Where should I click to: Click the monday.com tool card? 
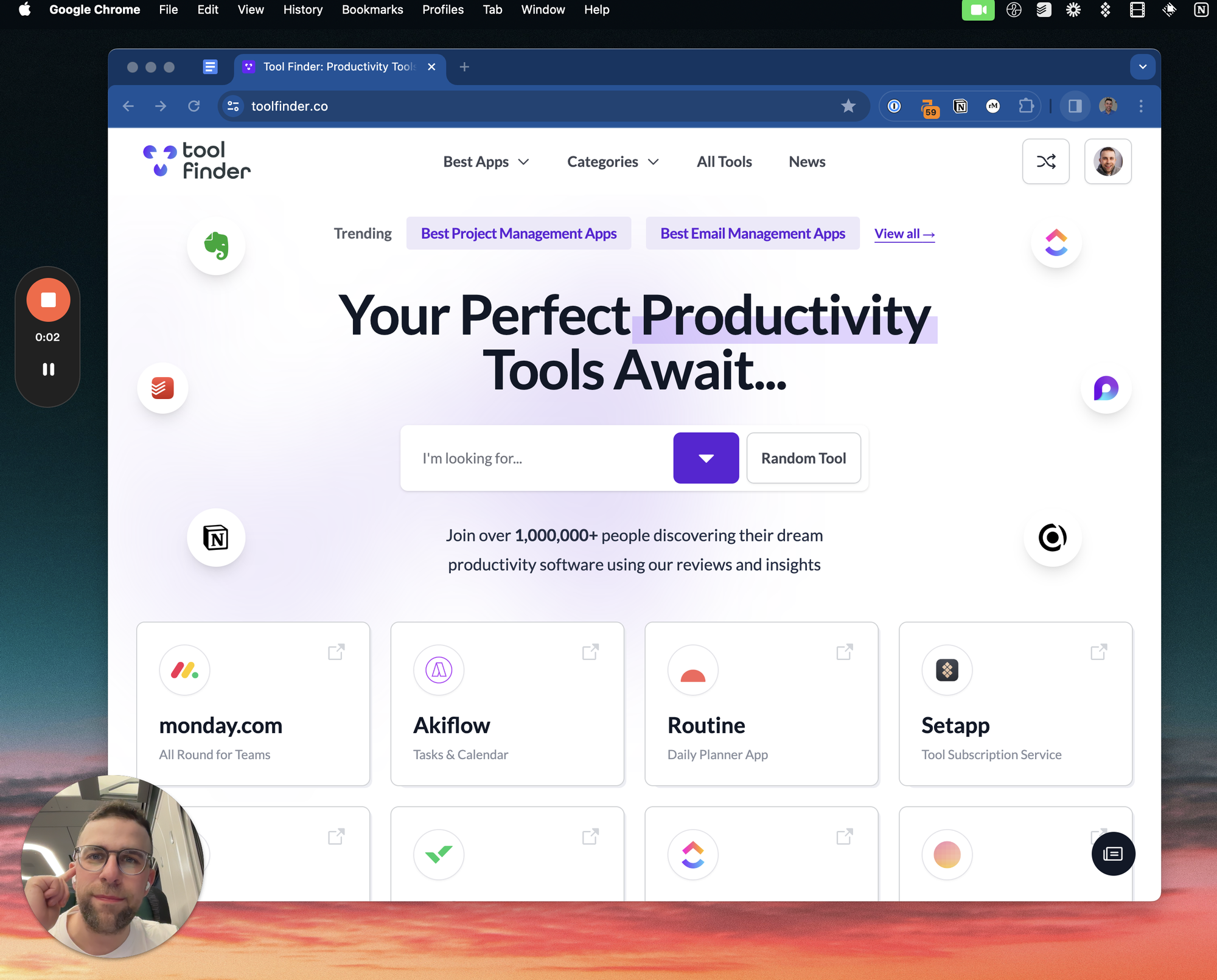253,703
